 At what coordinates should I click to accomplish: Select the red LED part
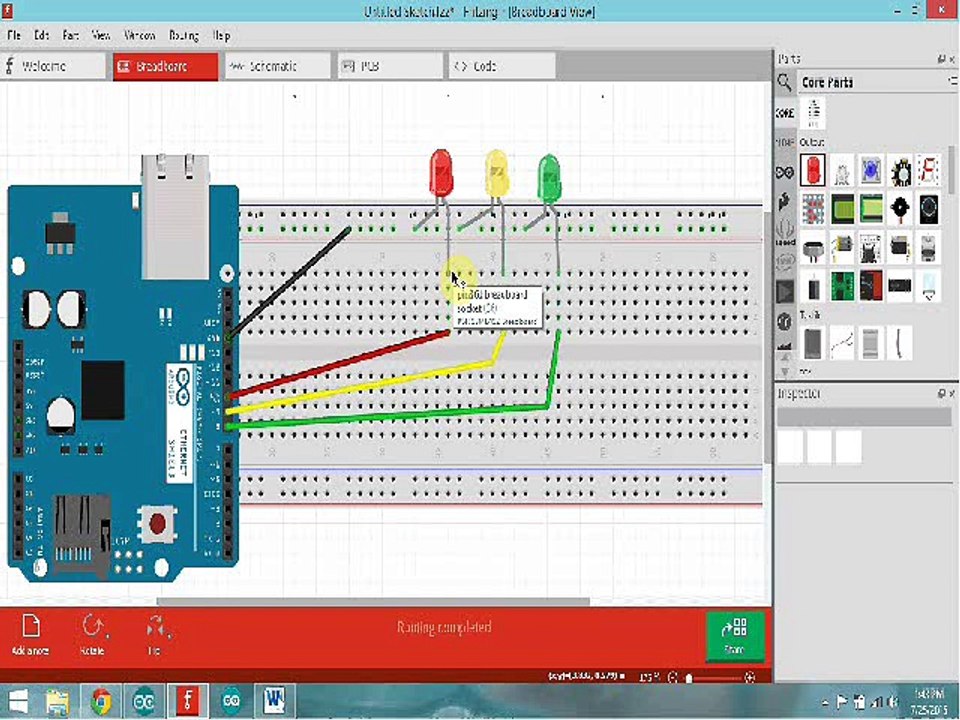point(812,170)
